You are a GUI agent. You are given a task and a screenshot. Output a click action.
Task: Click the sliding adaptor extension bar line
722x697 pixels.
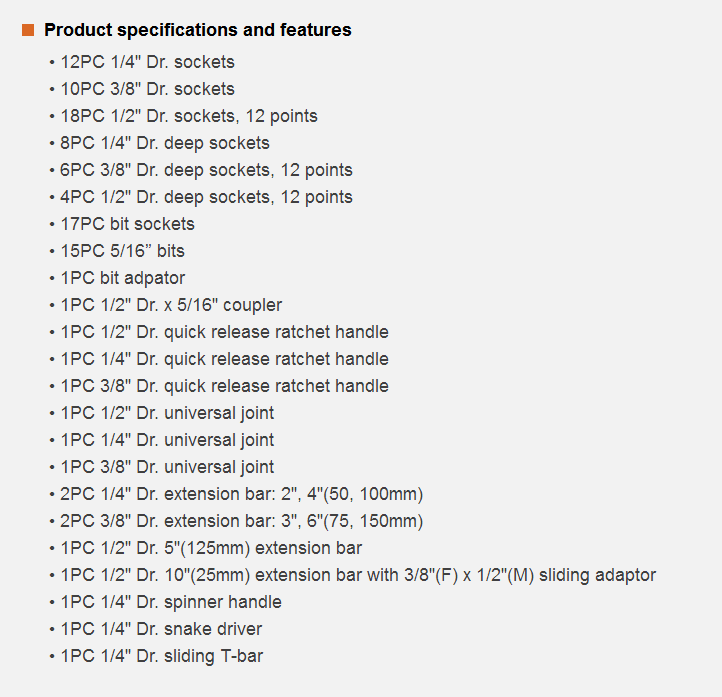pos(358,575)
